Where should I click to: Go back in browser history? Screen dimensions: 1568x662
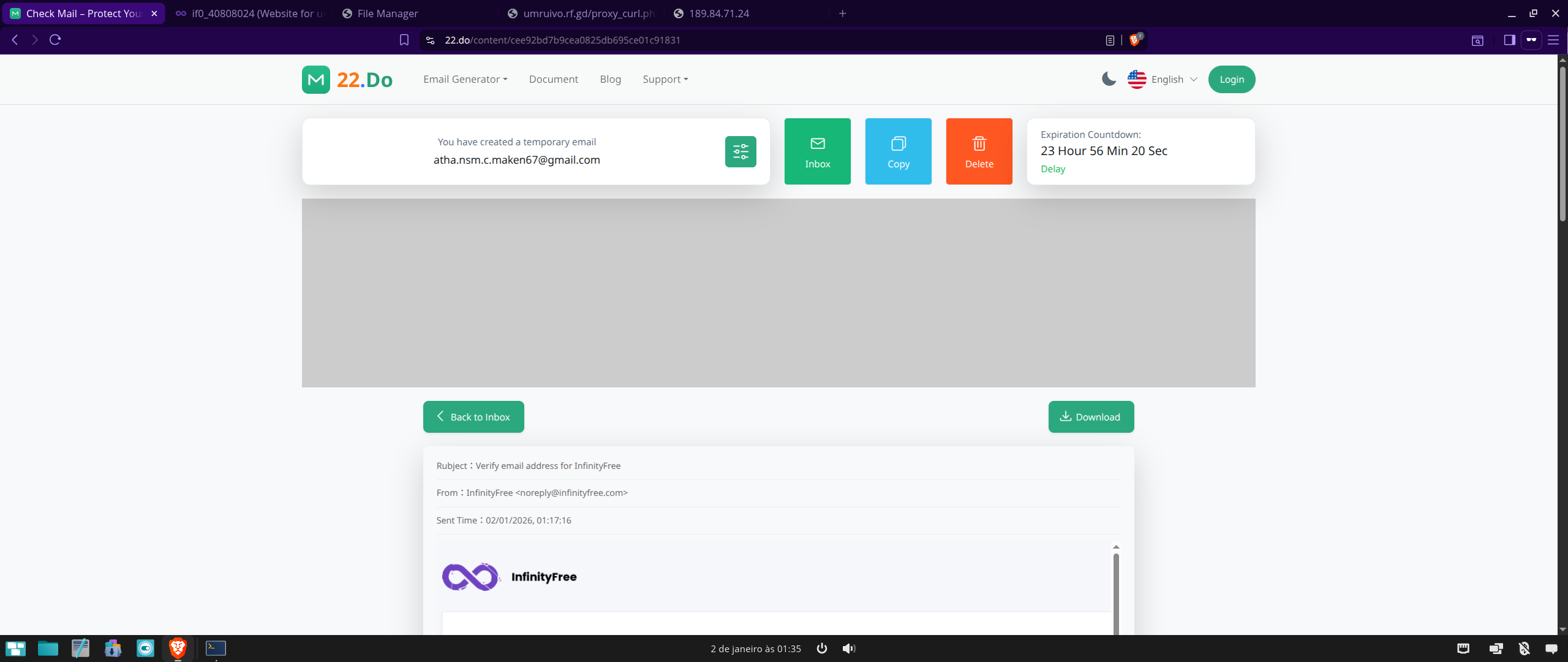15,40
